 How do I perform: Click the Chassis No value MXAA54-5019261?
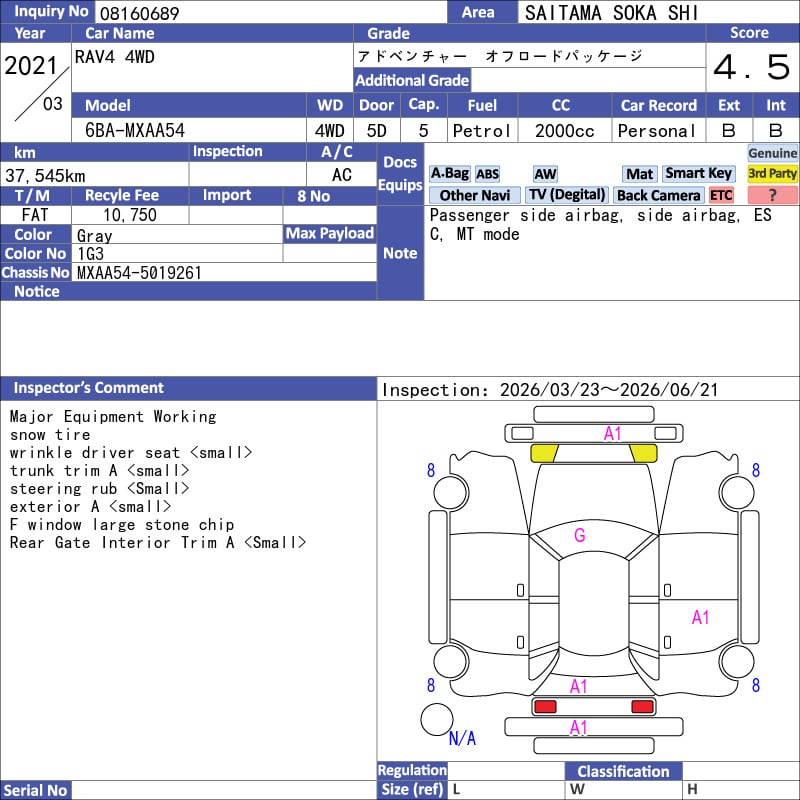pyautogui.click(x=139, y=272)
